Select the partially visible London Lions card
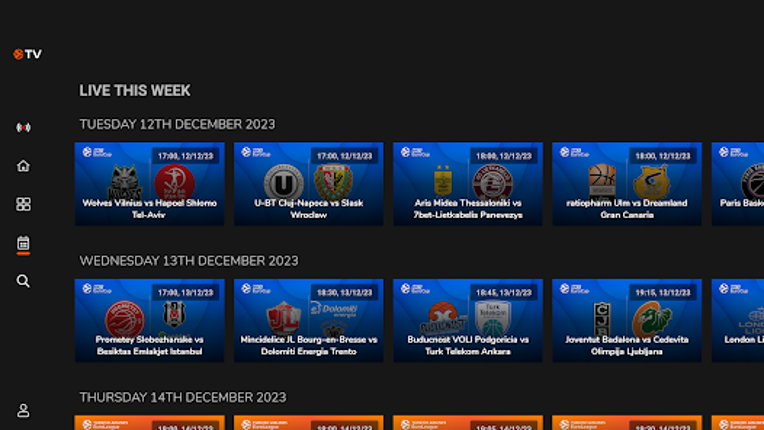Screen dimensions: 764x430 pos(738,320)
